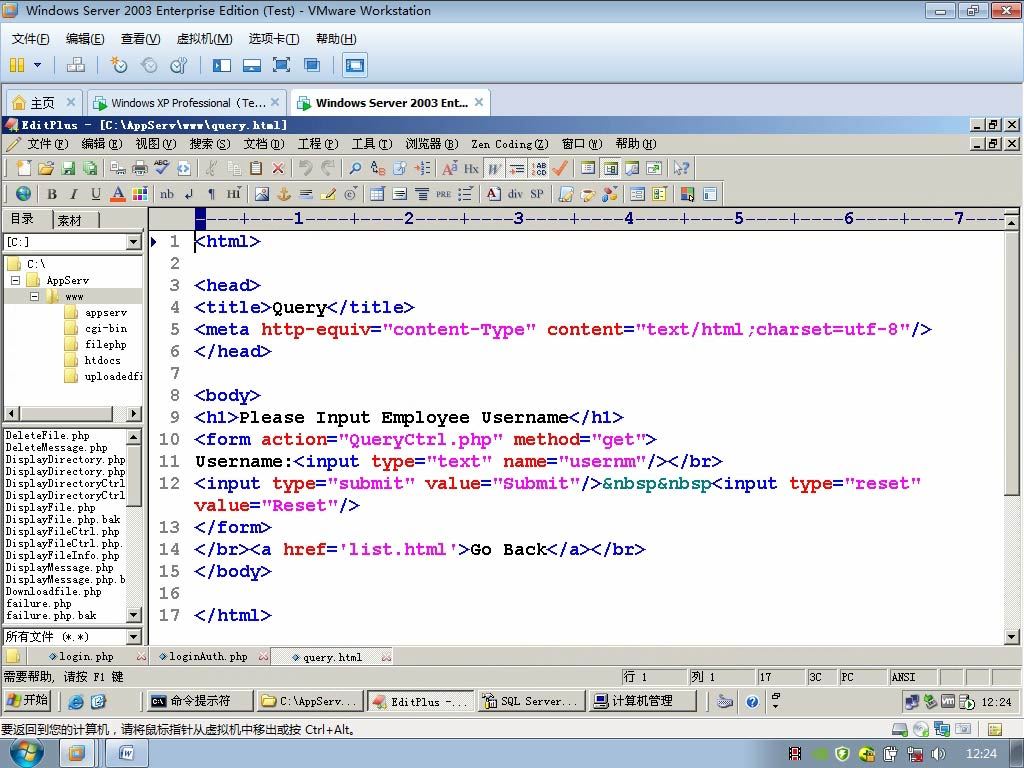
Task: Select the htdocs folder
Action: click(103, 360)
